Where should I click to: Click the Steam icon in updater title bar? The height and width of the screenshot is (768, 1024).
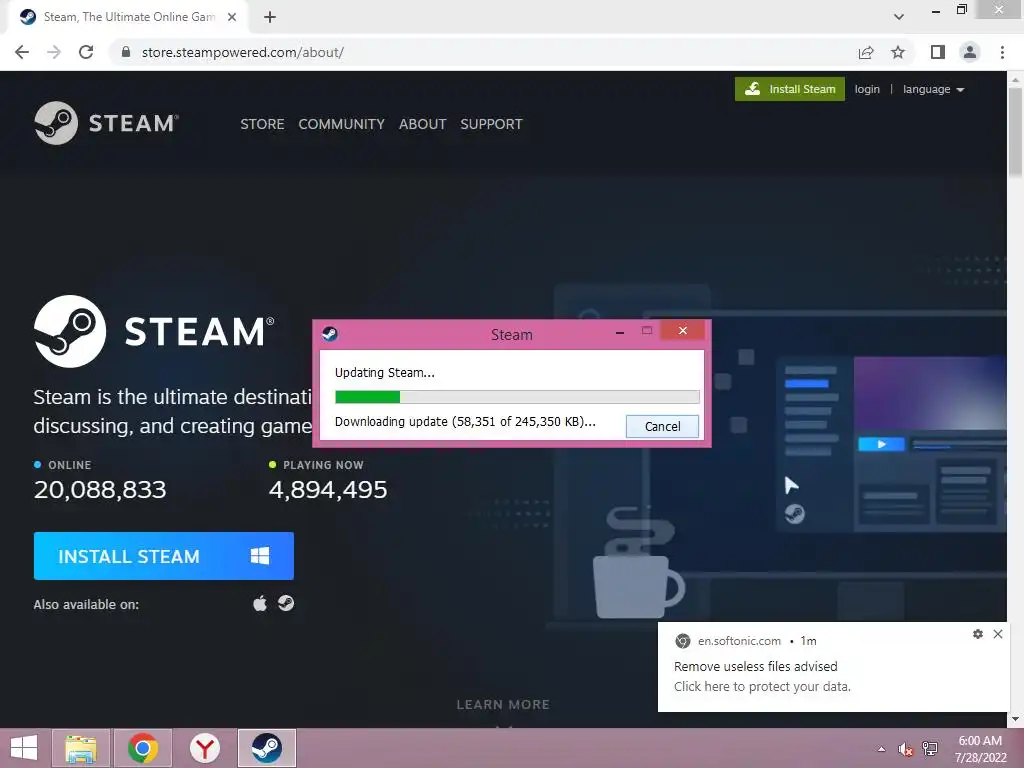[330, 334]
